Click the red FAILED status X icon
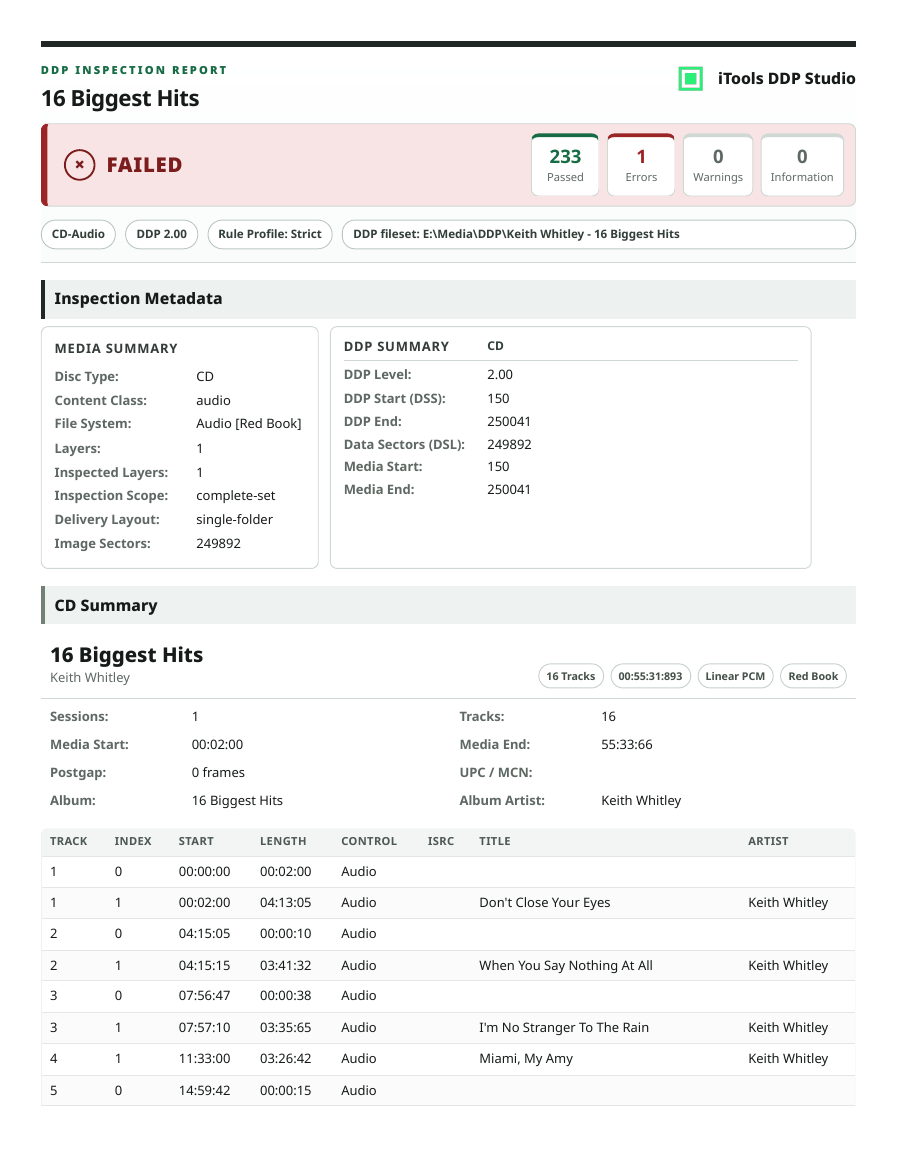The image size is (900, 1165). click(80, 165)
